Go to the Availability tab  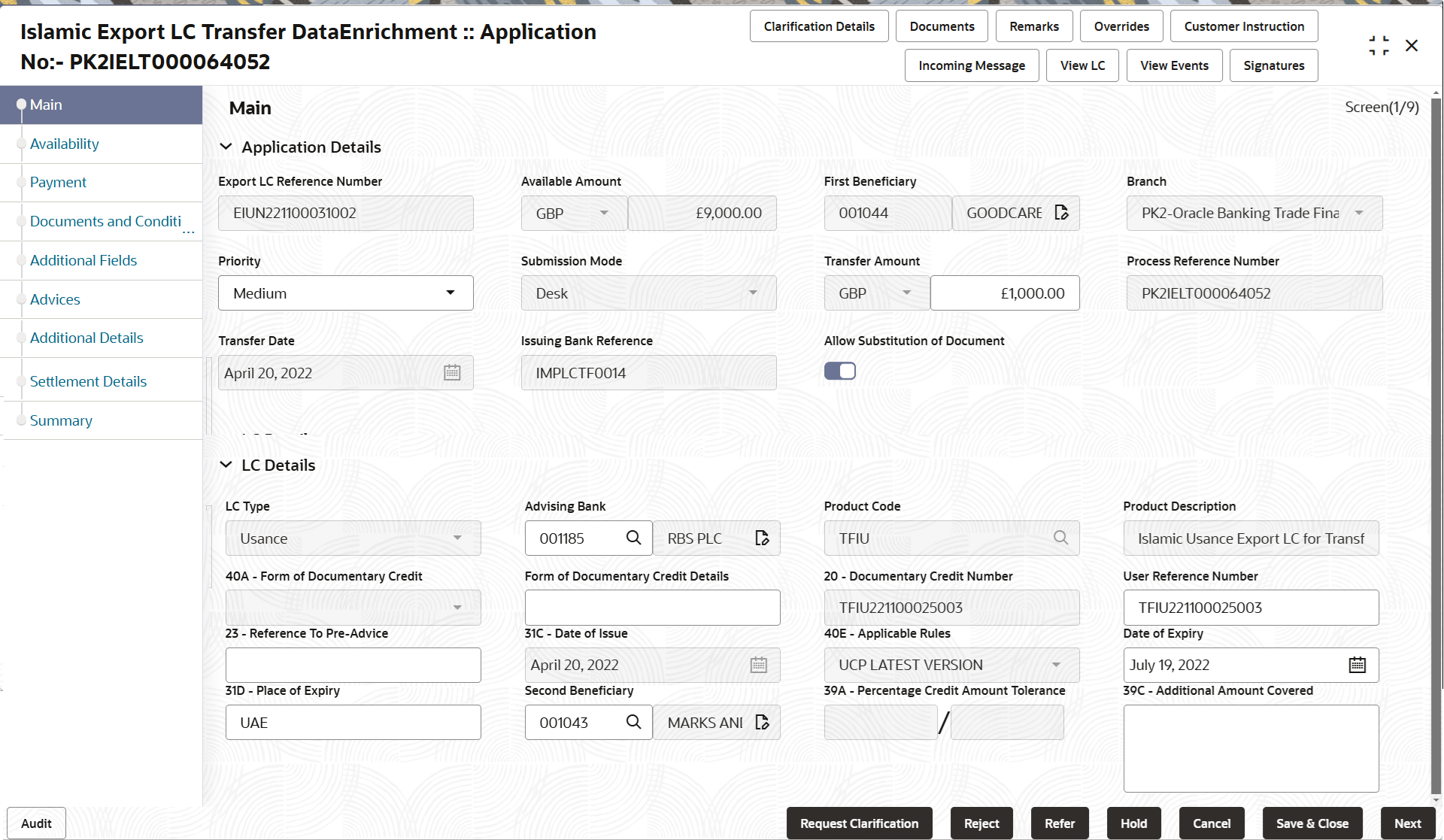(65, 144)
